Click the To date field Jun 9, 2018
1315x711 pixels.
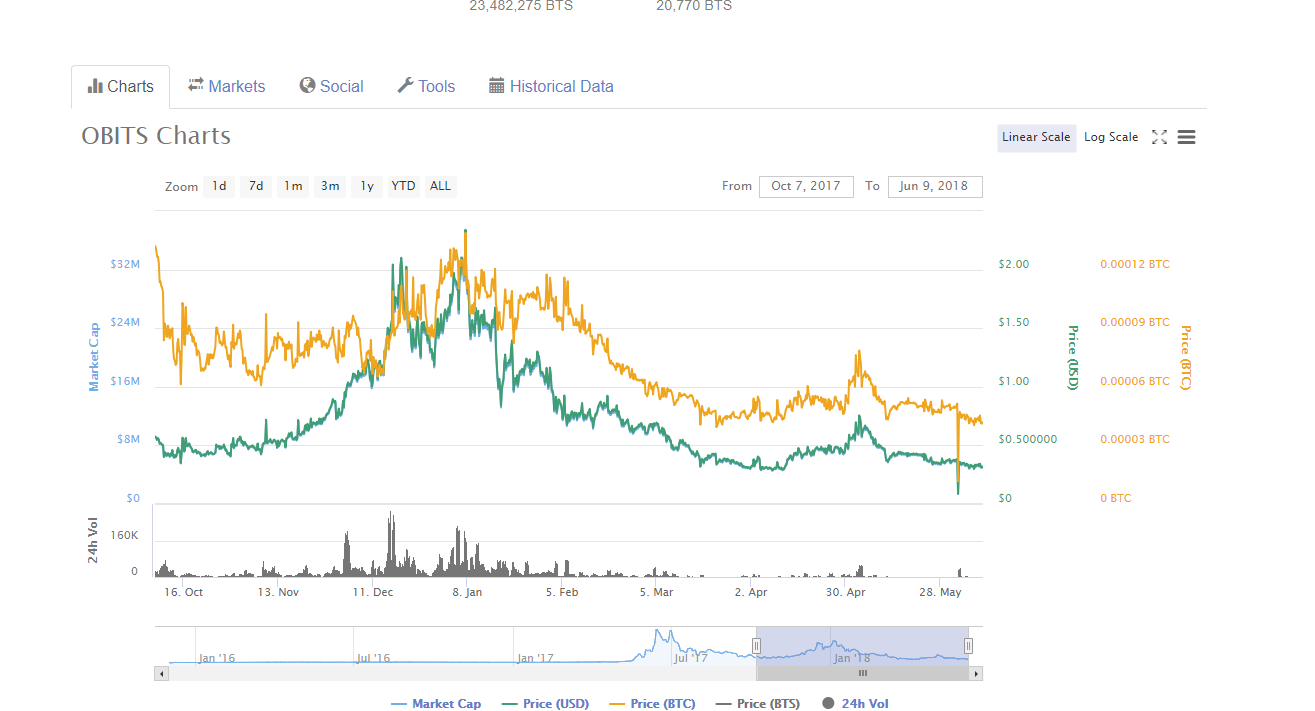coord(935,186)
